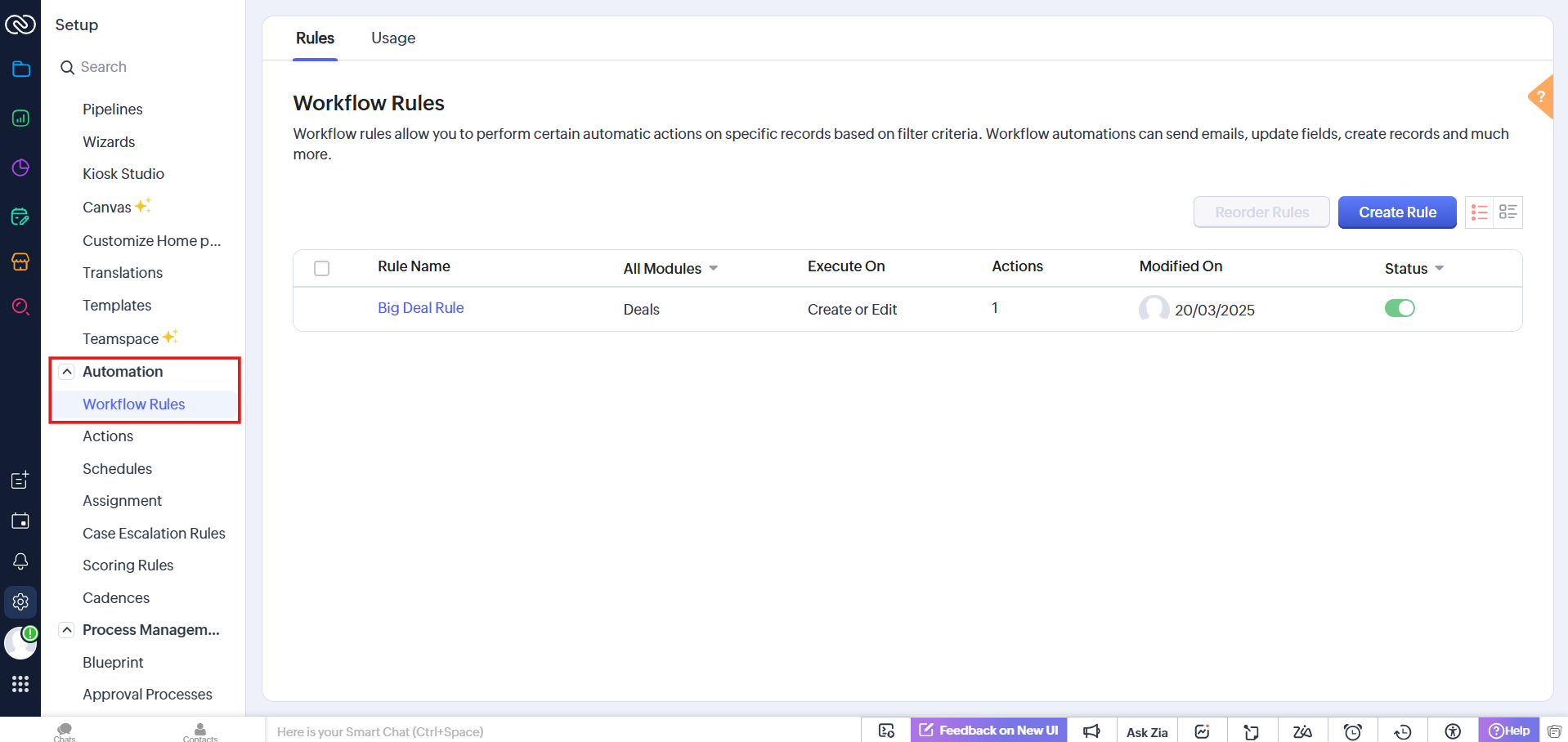
Task: Open the calendar icon in left rail
Action: pos(20,521)
